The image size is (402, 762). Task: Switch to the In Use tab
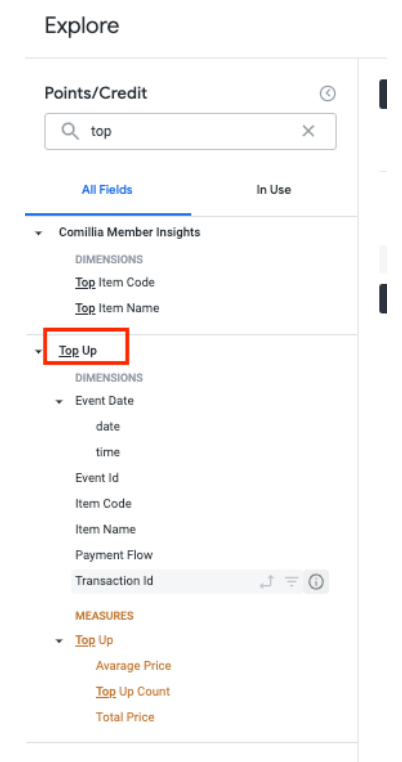click(274, 190)
